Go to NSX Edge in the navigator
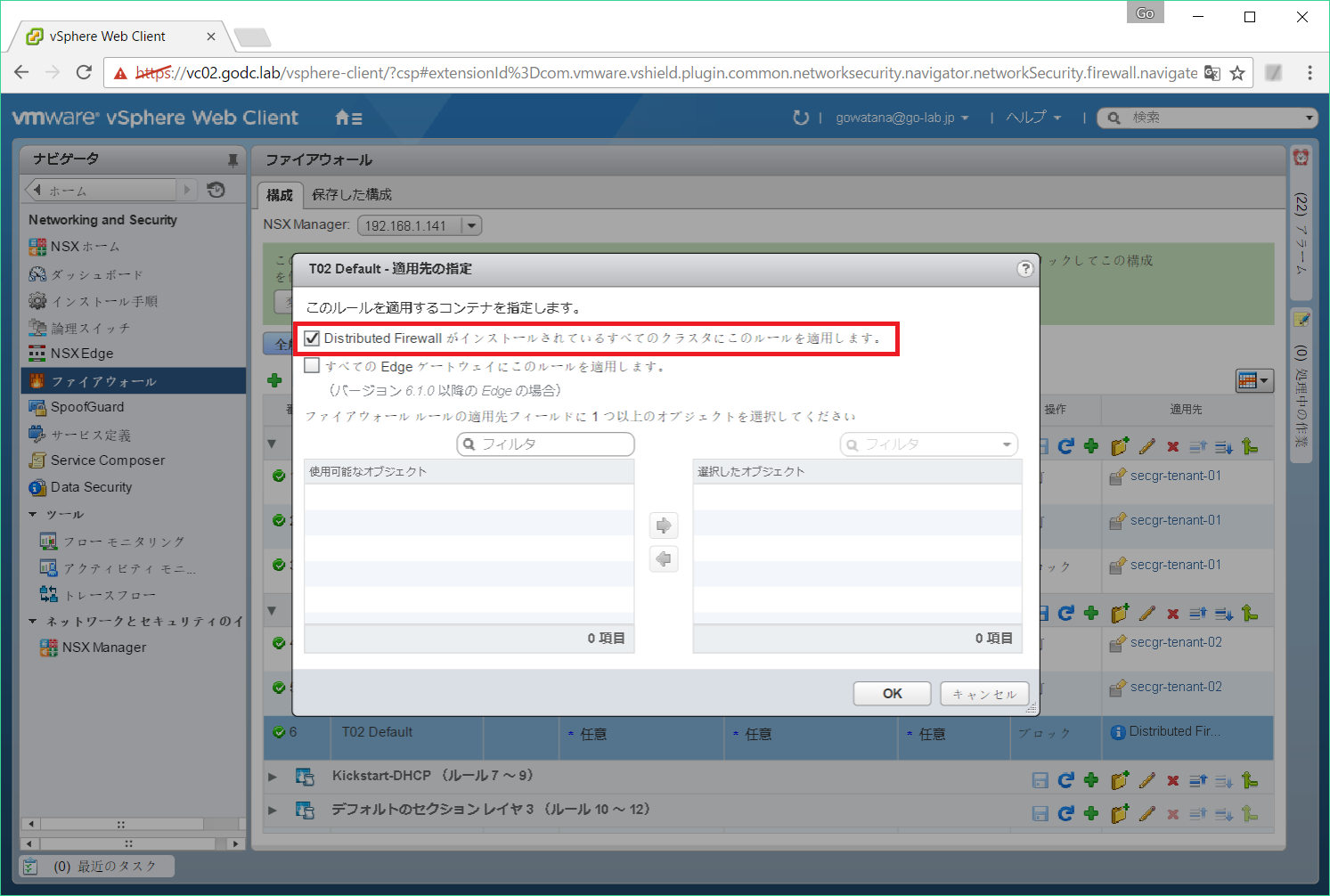This screenshot has width=1330, height=896. coord(71,354)
